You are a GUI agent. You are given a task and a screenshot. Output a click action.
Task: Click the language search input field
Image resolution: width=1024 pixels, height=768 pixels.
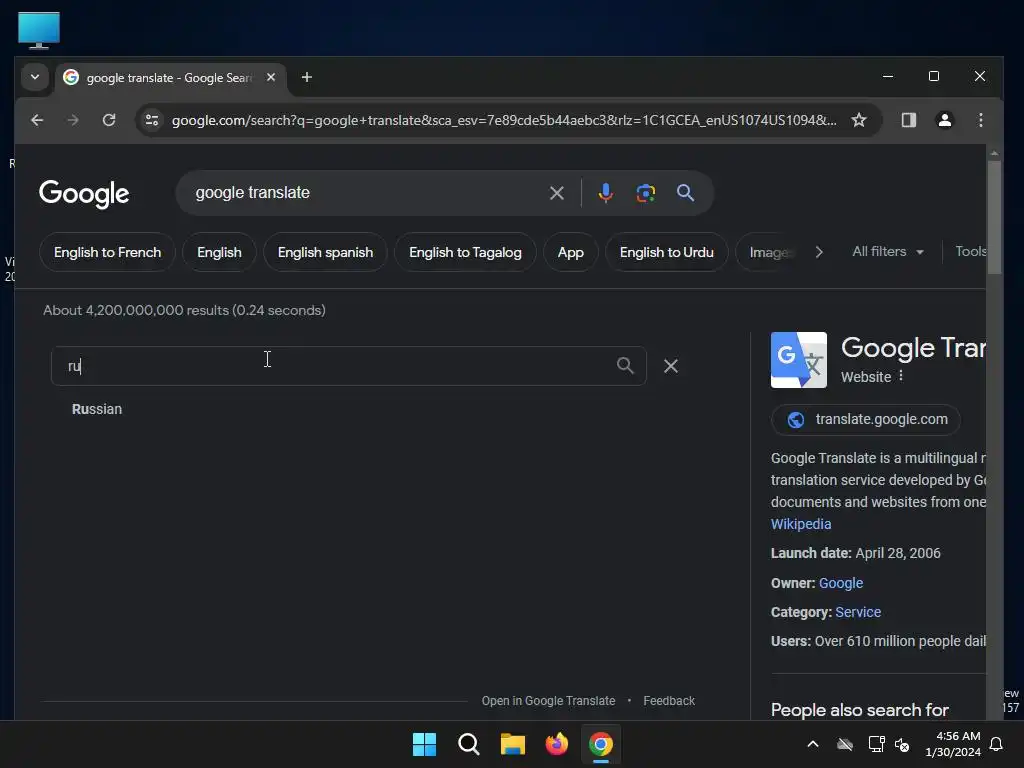(349, 366)
